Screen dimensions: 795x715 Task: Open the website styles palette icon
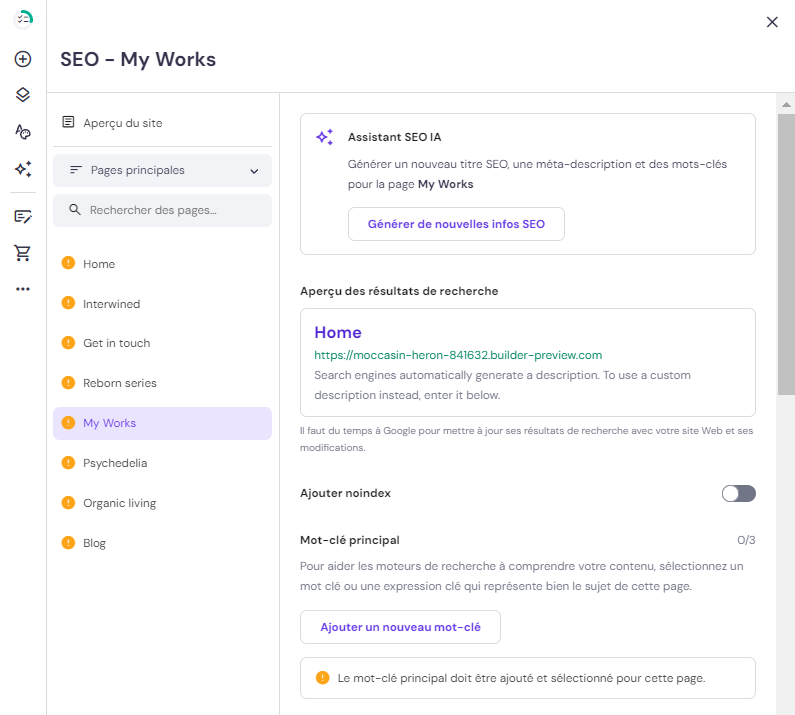pyautogui.click(x=23, y=131)
